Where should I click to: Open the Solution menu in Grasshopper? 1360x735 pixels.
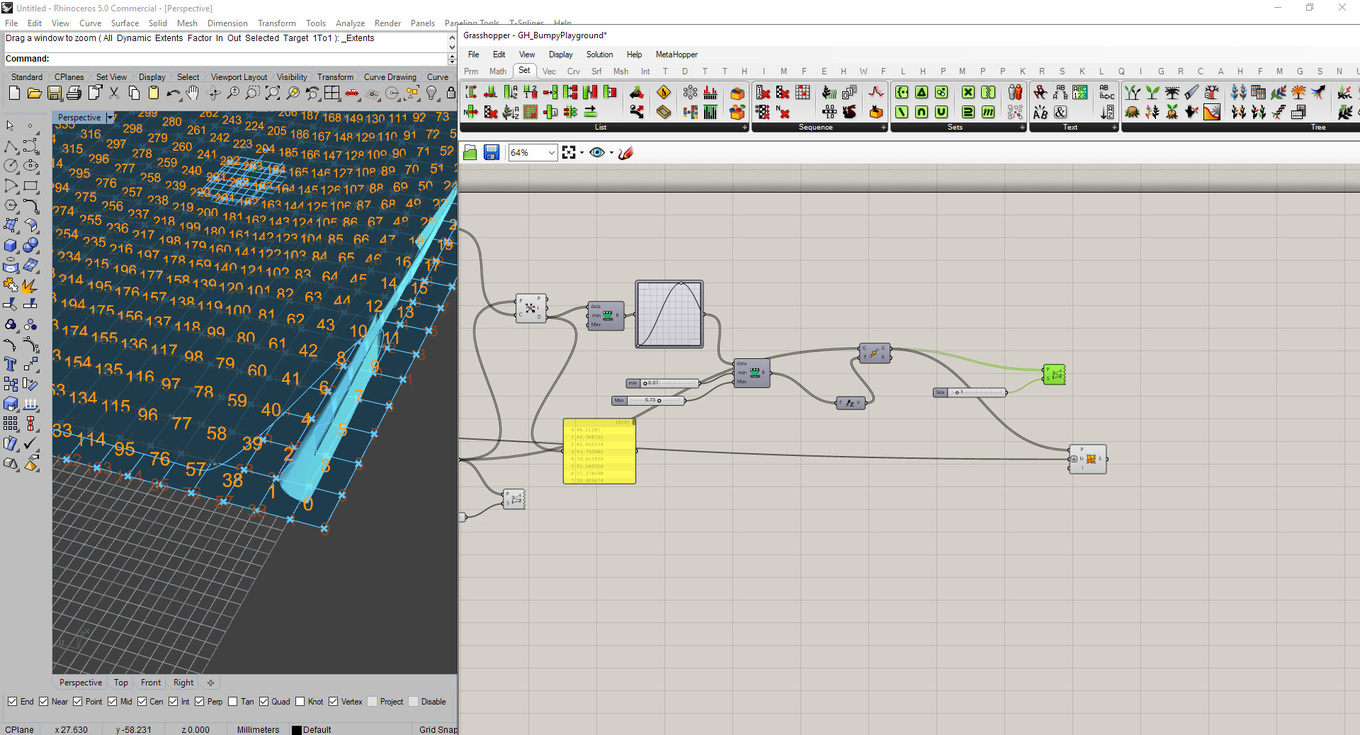click(599, 54)
